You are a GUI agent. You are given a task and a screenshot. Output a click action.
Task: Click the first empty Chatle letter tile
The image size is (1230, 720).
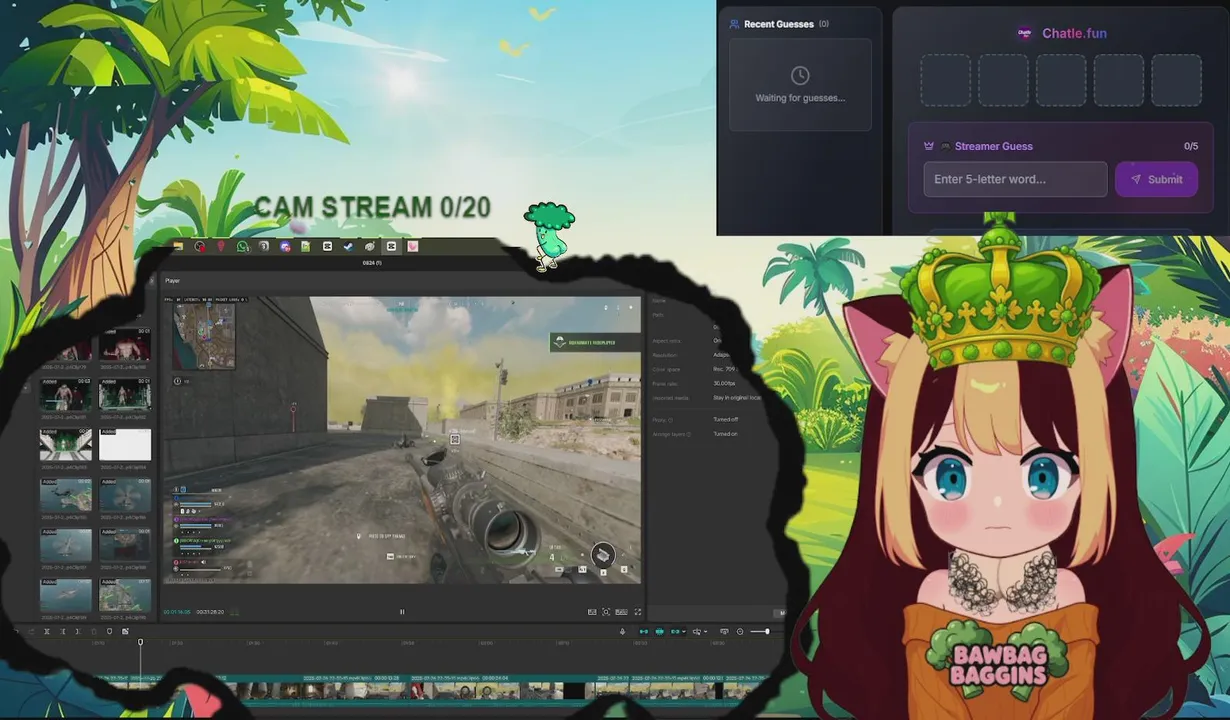tap(945, 80)
